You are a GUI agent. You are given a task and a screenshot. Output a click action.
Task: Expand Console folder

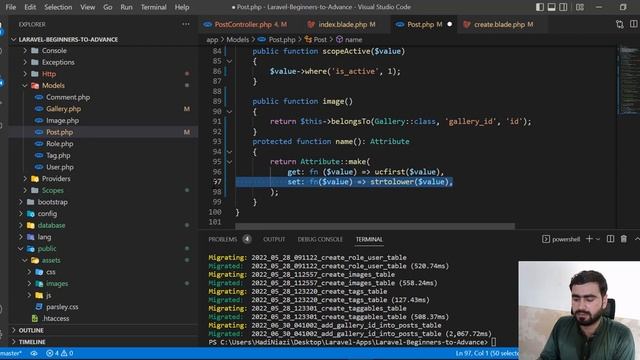click(54, 51)
